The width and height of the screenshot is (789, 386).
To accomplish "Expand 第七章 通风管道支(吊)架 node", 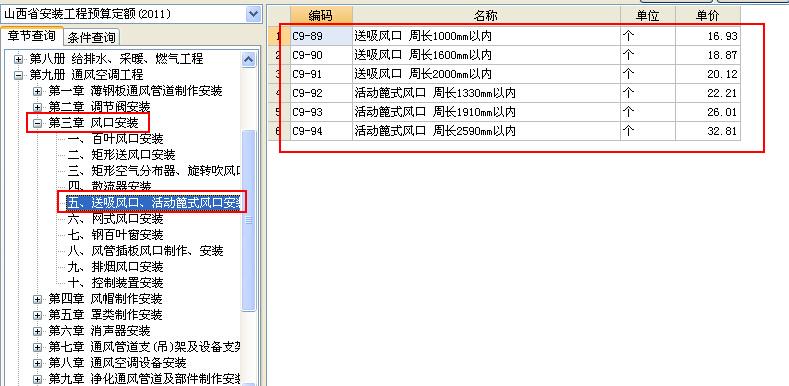I will (37, 347).
